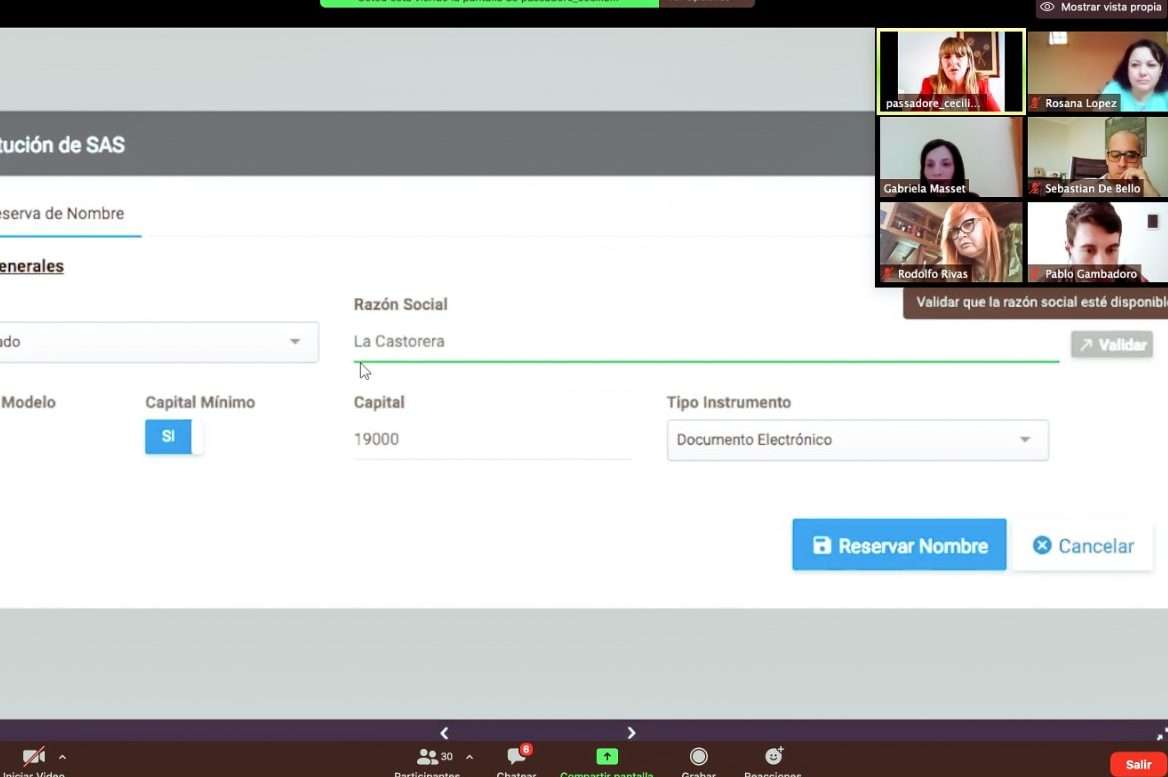Open the dropdown left of Razón Social

(159, 342)
